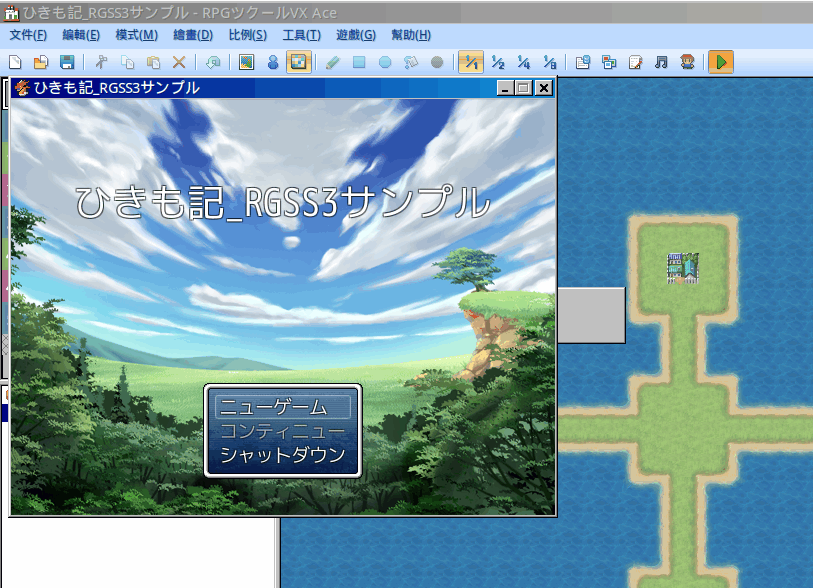Choose ニューゲーム on the title screen
The height and width of the screenshot is (588, 813).
[283, 407]
